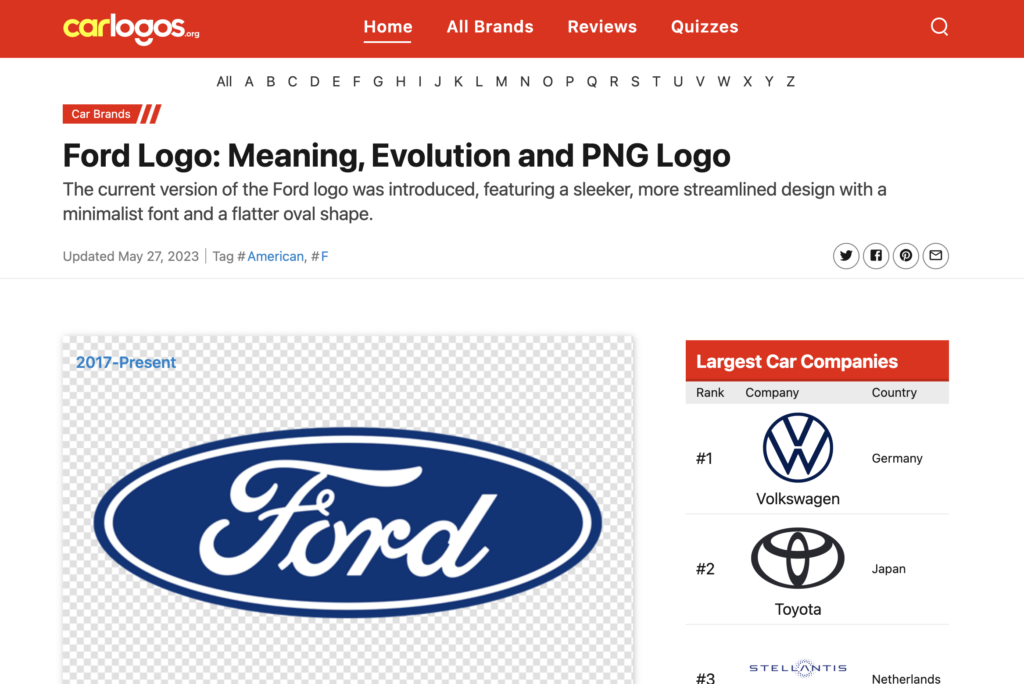
Task: Select the article title Ford Logo heading
Action: tap(396, 155)
